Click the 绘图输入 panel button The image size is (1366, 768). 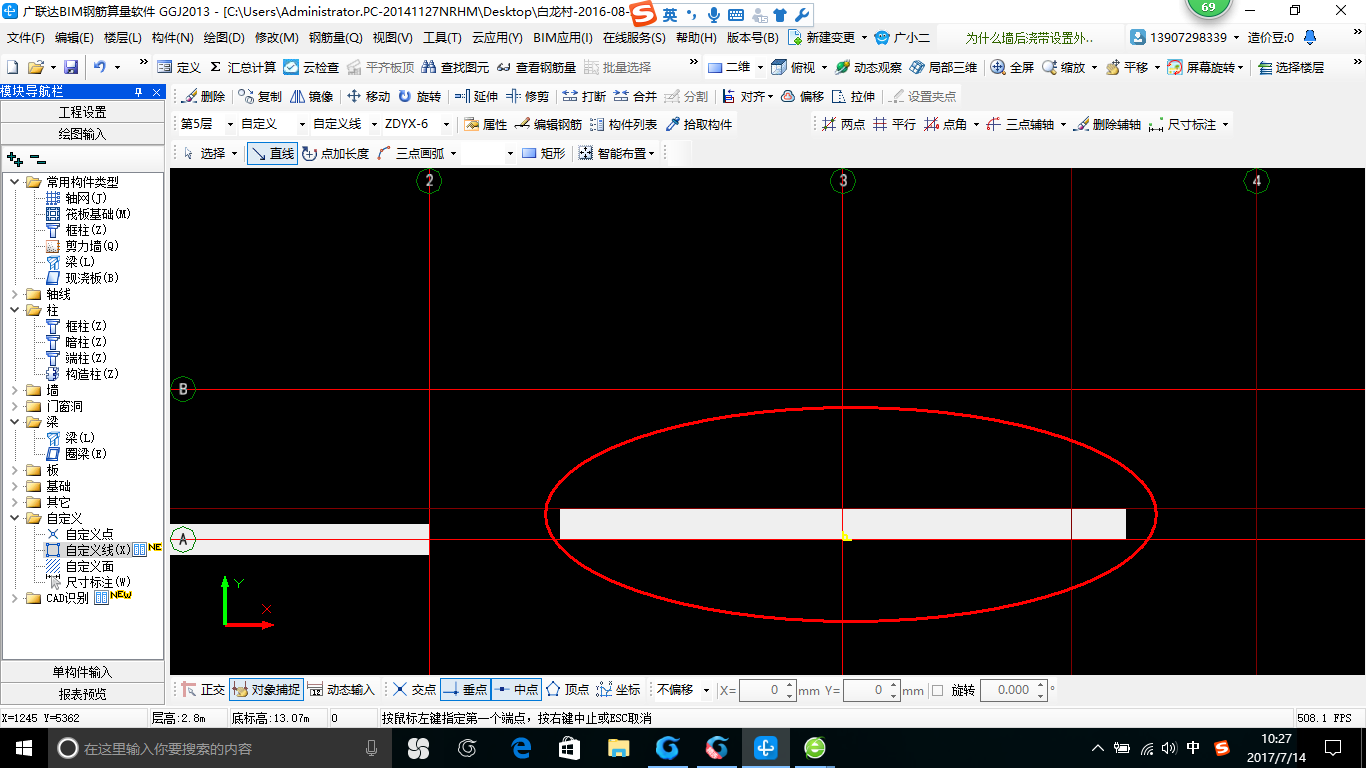point(83,134)
